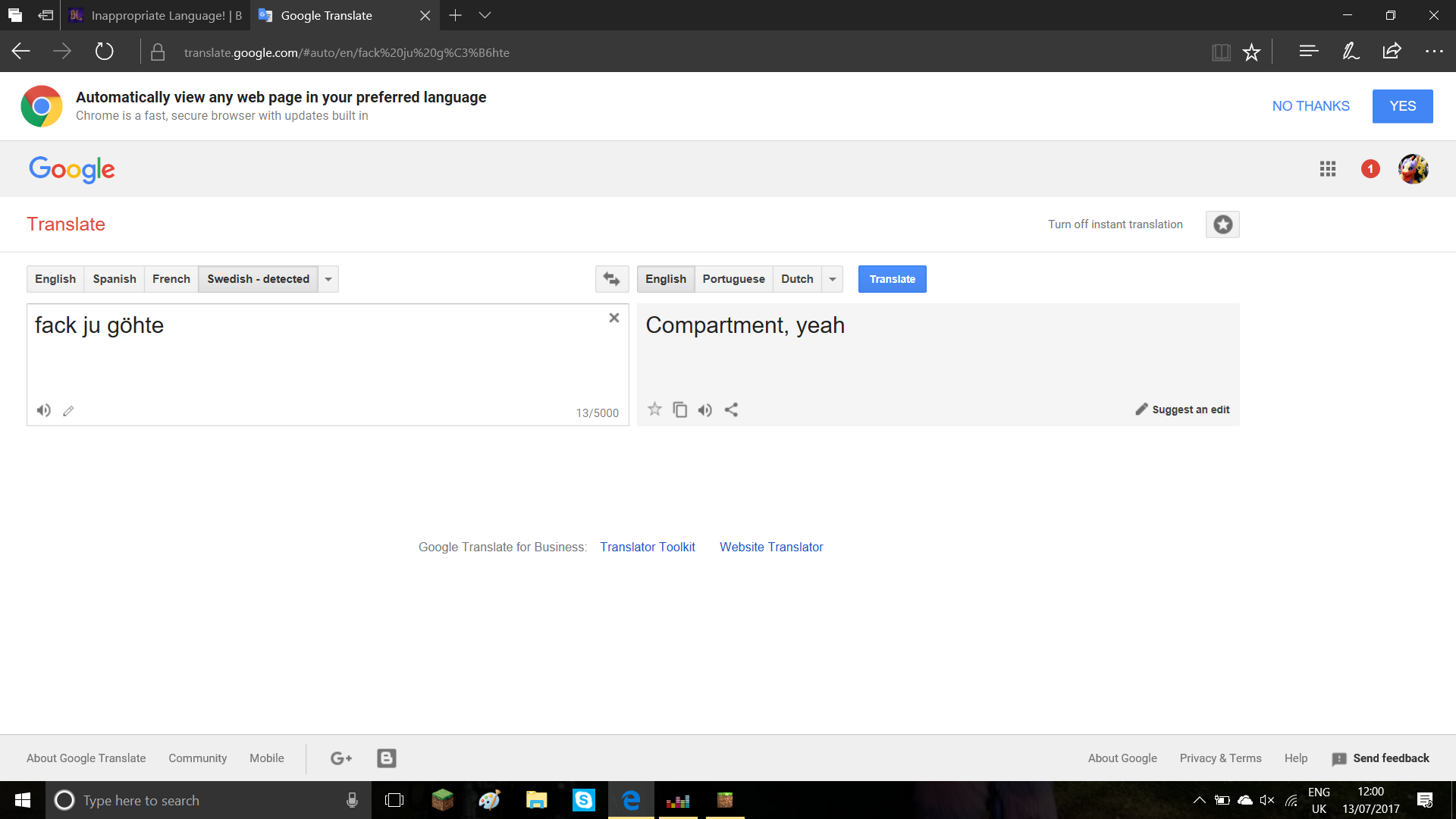
Task: Clear the source text box
Action: click(614, 318)
